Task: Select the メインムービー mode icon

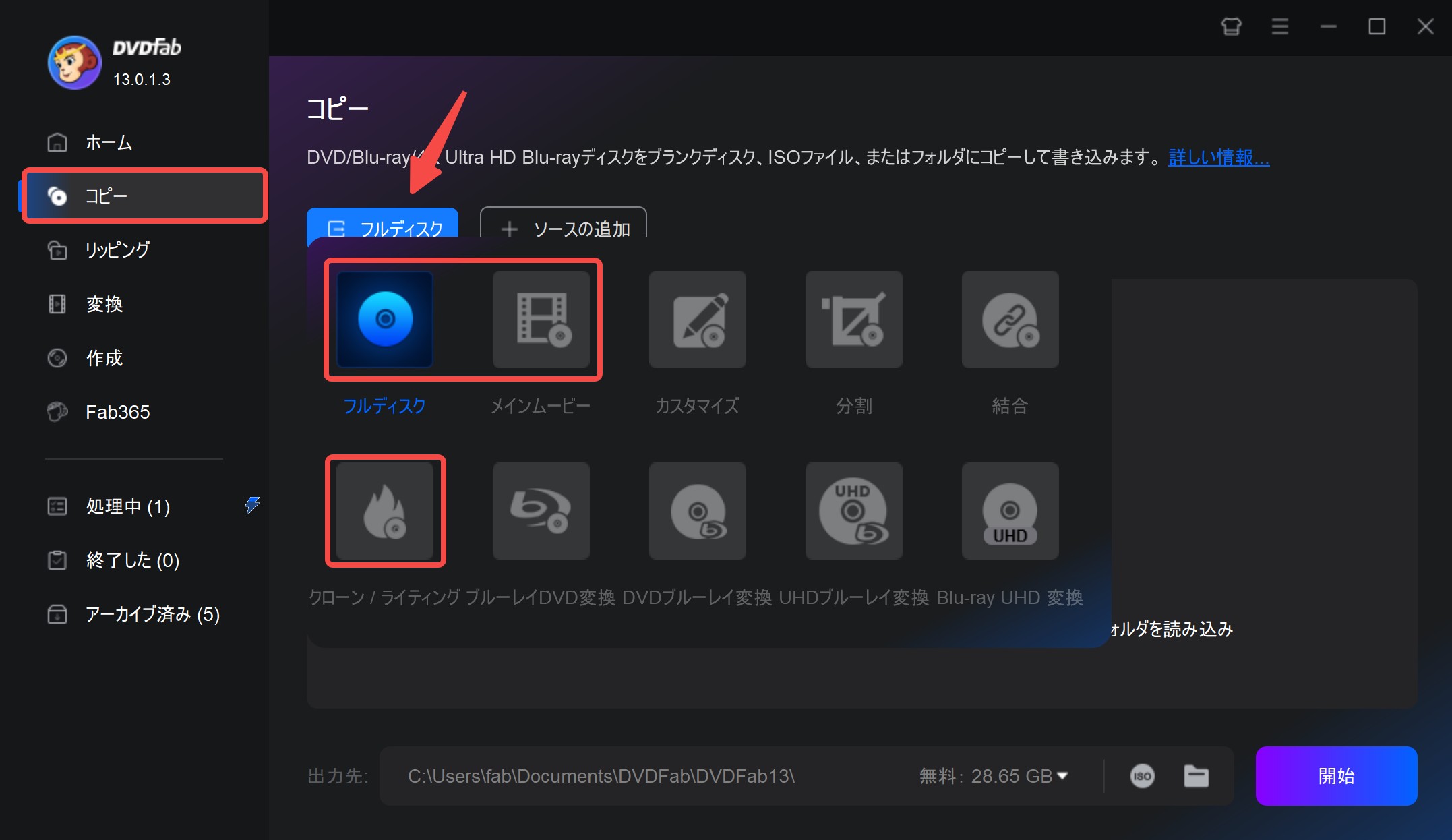Action: [541, 320]
